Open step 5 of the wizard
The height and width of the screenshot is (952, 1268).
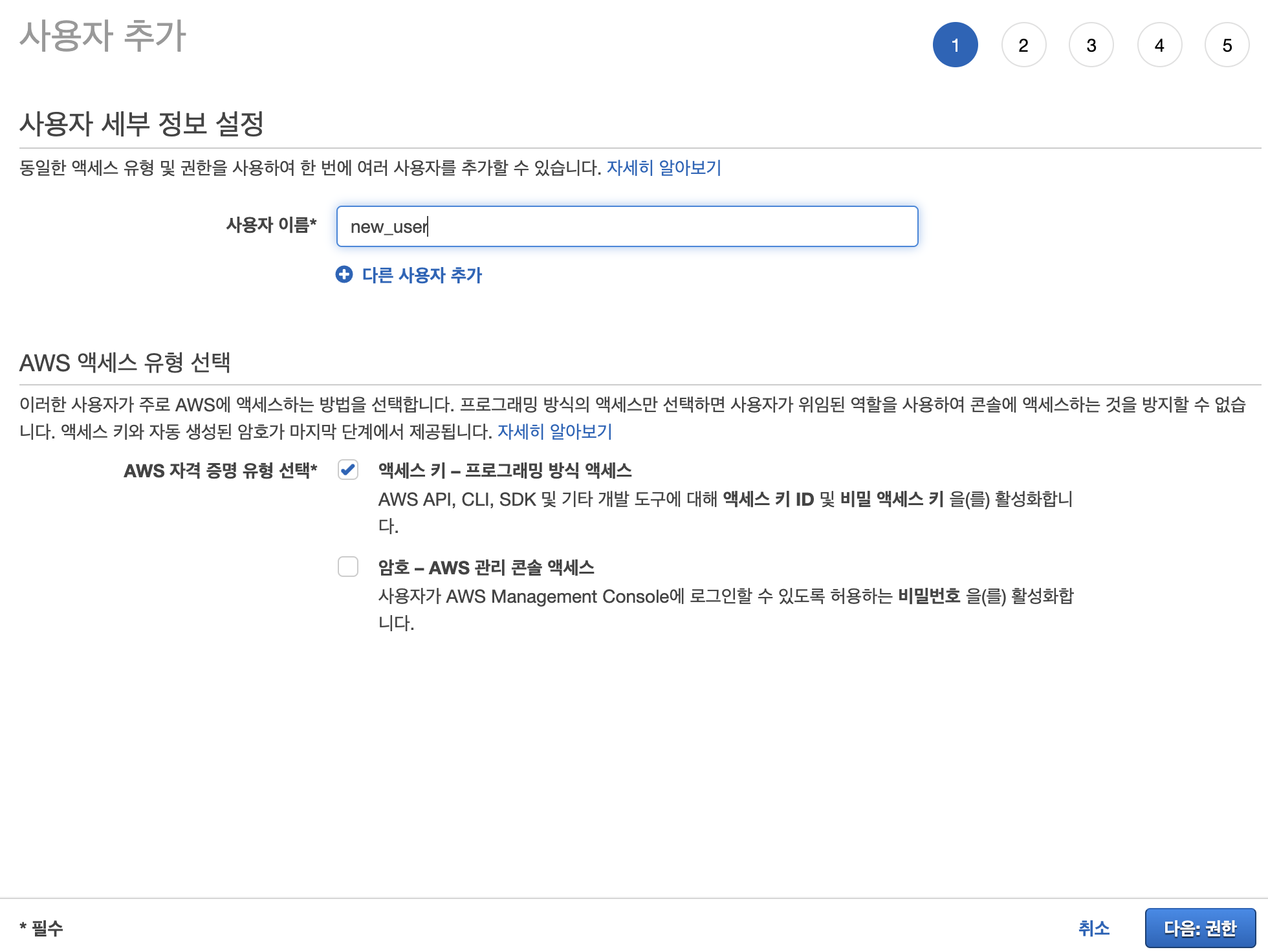click(1227, 45)
